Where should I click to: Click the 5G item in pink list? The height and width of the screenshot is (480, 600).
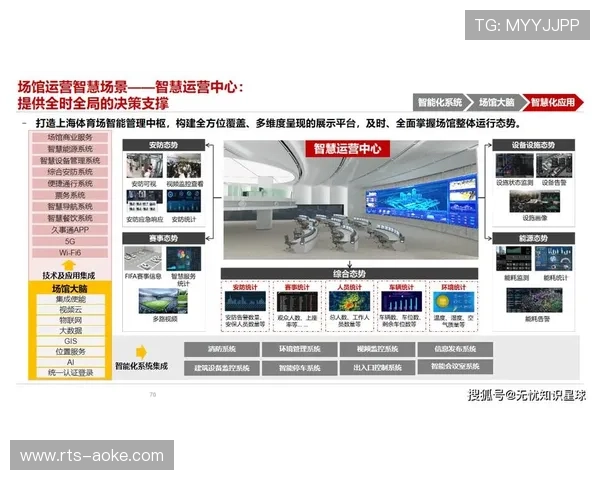pos(70,242)
